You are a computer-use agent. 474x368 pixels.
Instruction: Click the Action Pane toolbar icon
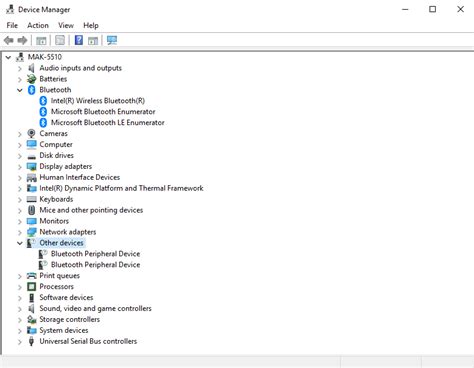(x=93, y=41)
